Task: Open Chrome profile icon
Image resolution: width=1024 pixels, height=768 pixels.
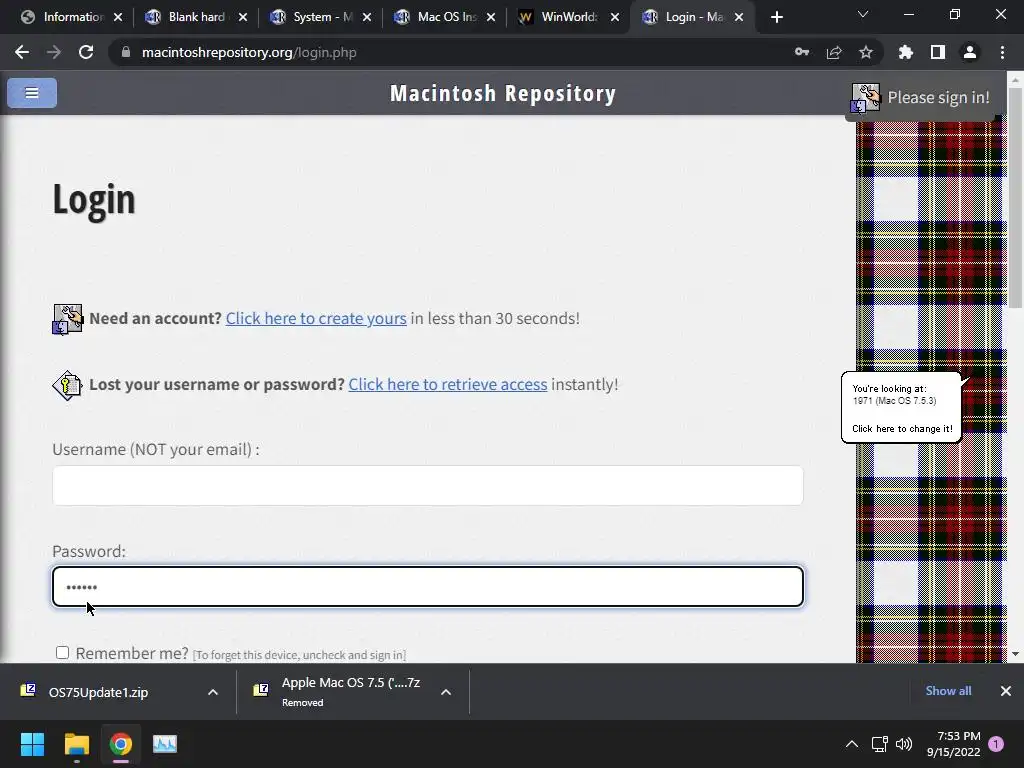Action: 970,52
